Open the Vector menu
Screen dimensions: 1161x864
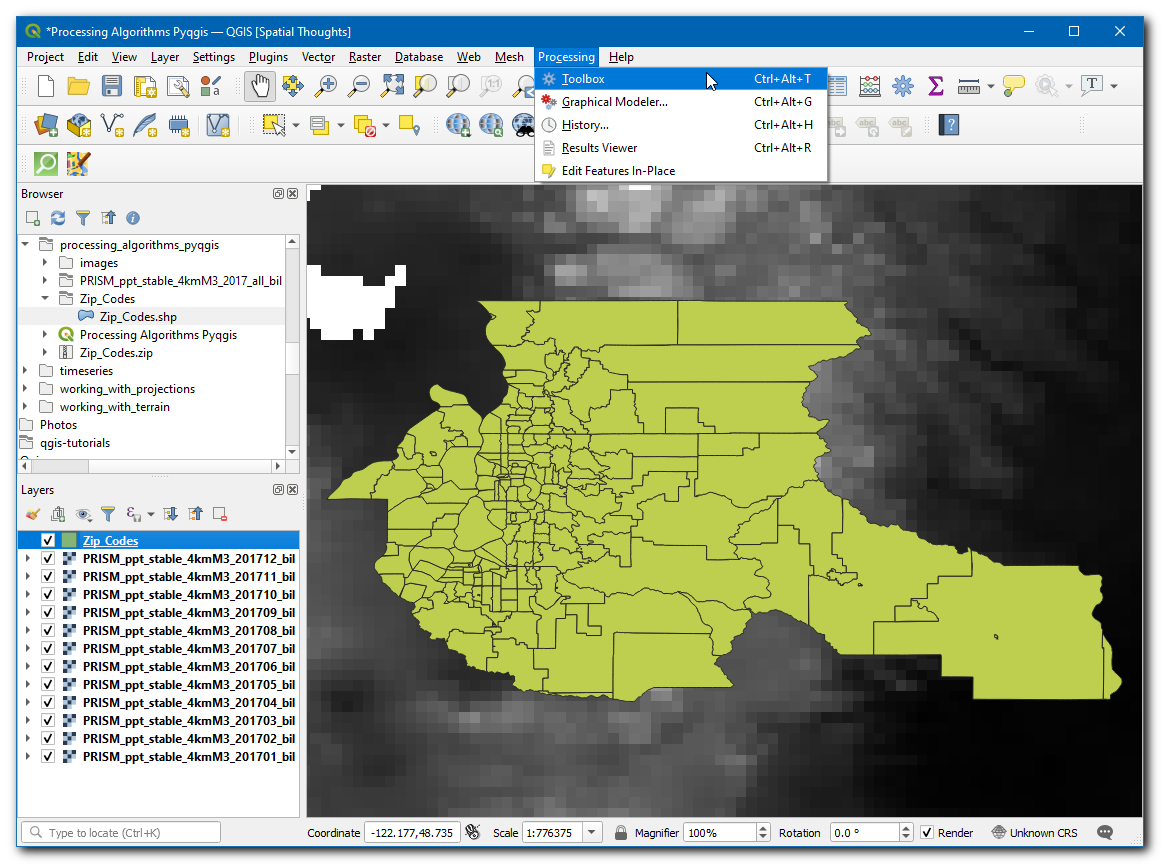tap(318, 57)
